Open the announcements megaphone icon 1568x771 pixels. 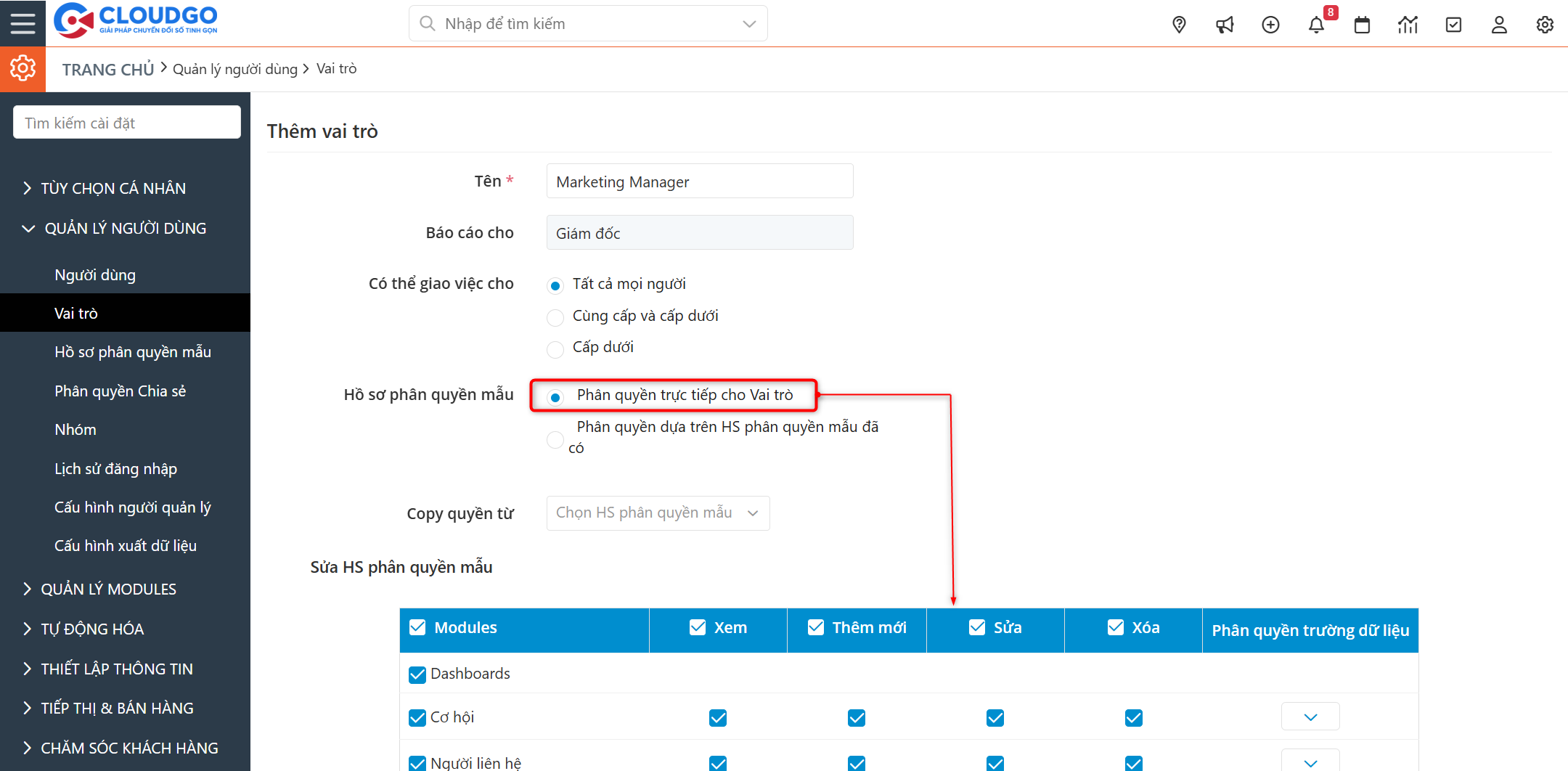tap(1225, 25)
